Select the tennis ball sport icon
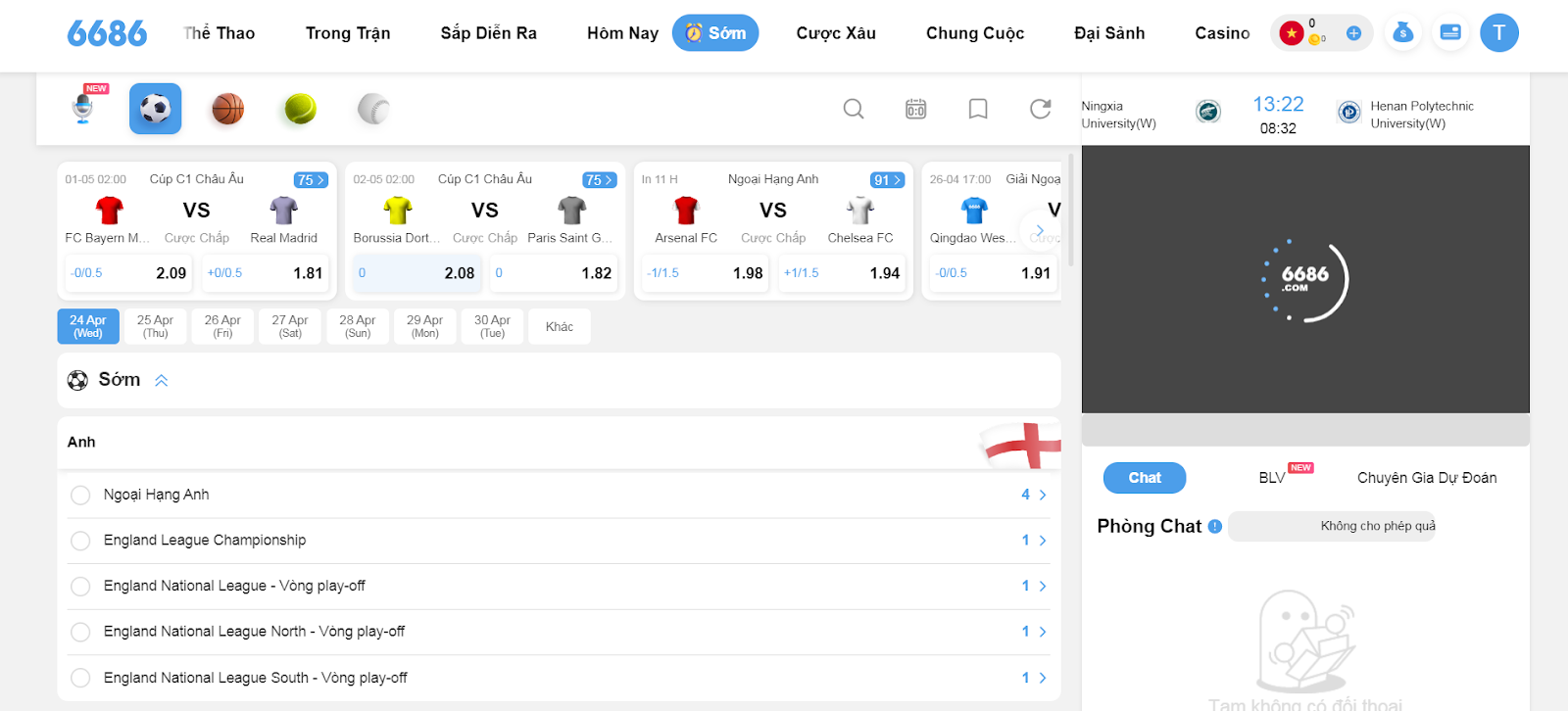This screenshot has height=711, width=1568. click(300, 109)
